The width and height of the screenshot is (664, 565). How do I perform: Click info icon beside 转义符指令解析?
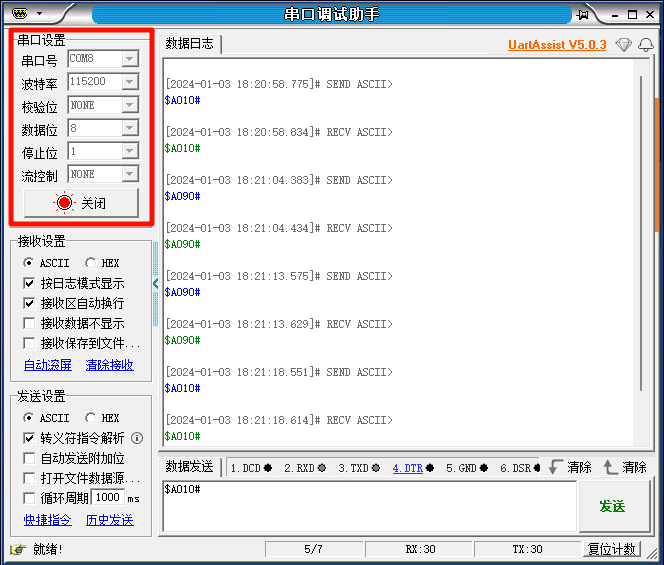point(137,438)
